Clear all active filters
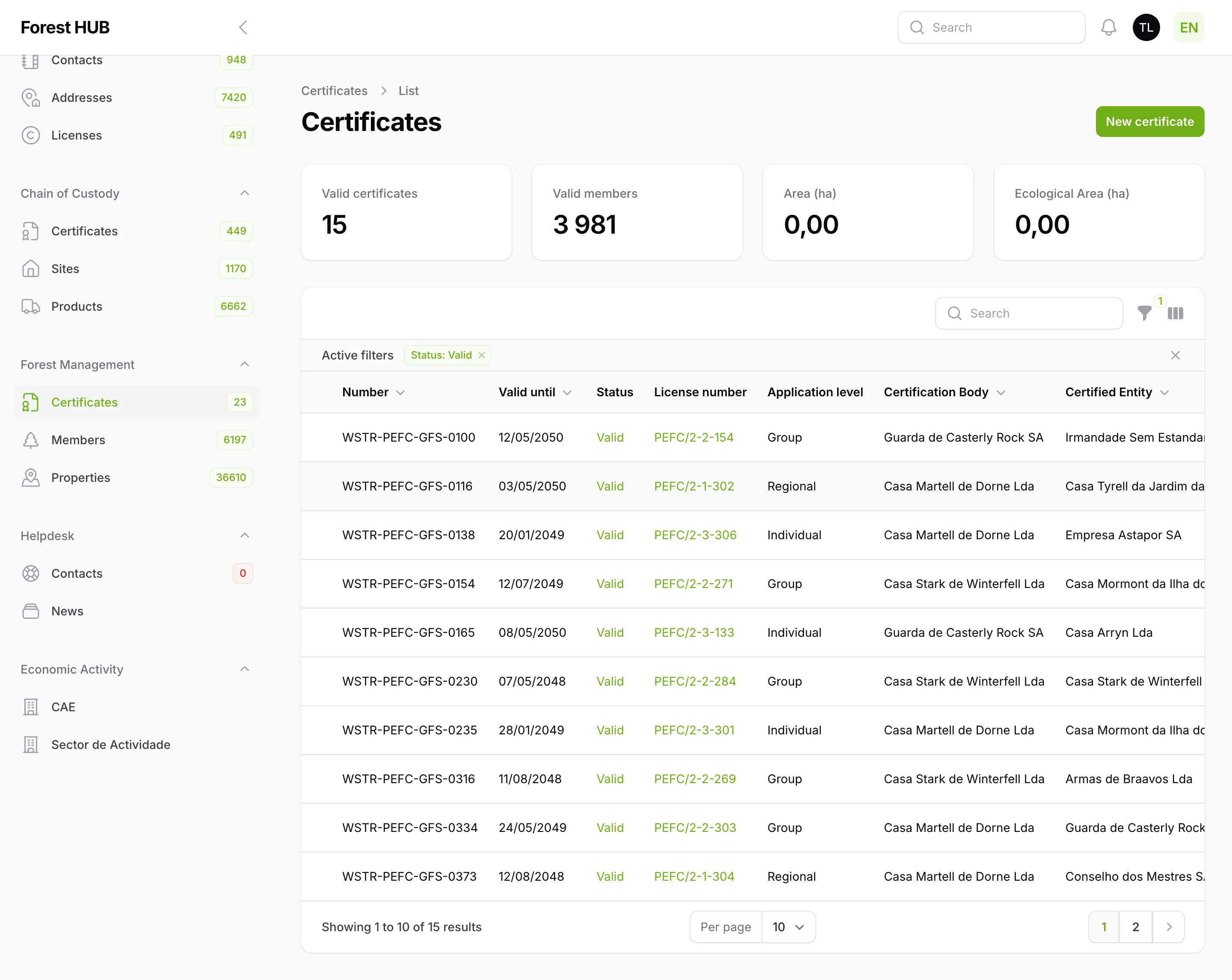Screen dimensions: 1232x980 click(x=1176, y=356)
